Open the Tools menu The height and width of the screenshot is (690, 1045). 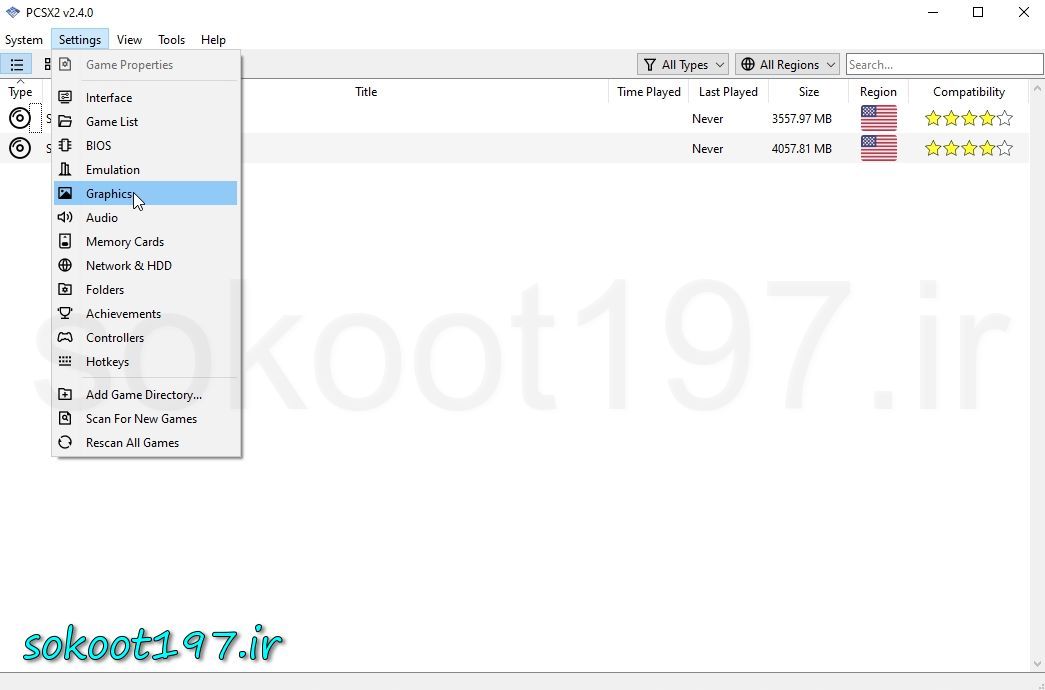171,40
